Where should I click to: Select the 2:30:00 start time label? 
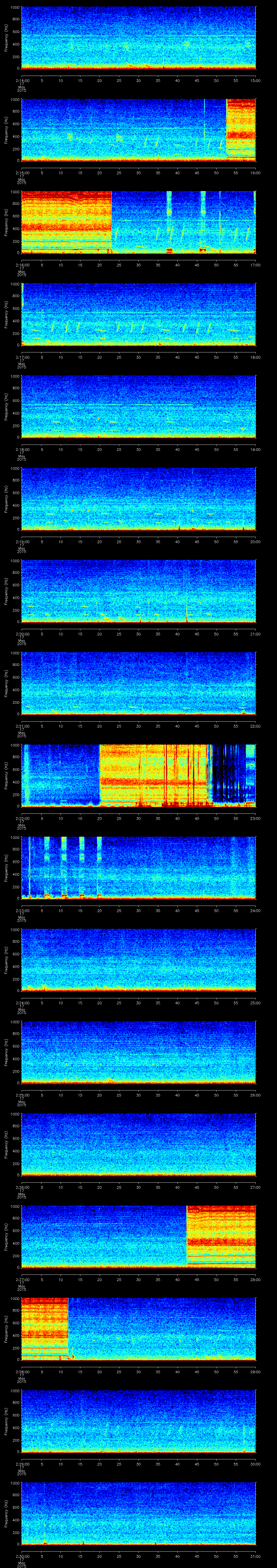click(x=22, y=1556)
